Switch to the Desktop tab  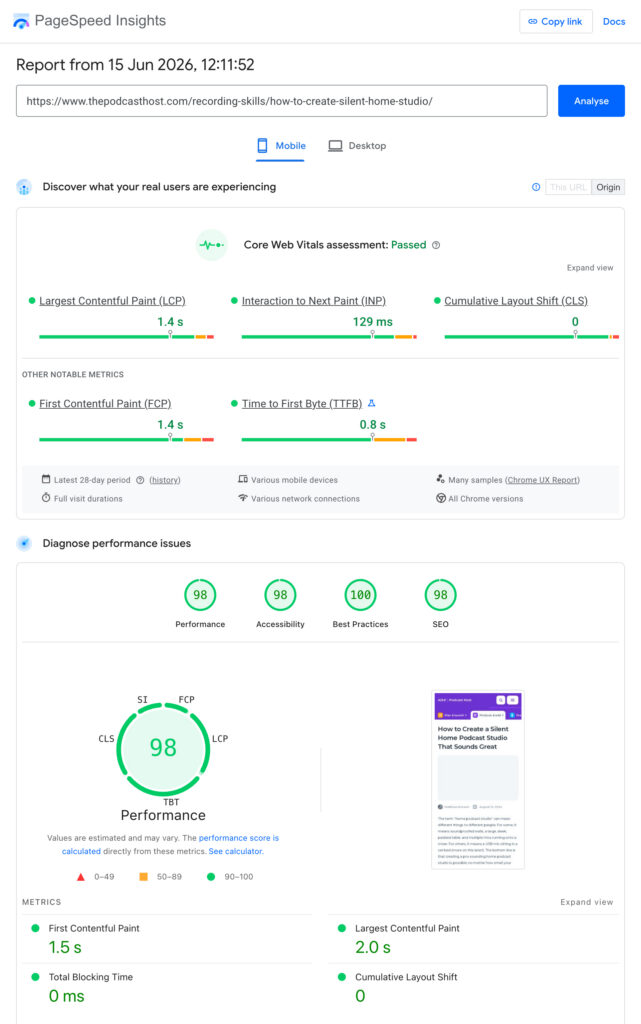click(x=357, y=146)
